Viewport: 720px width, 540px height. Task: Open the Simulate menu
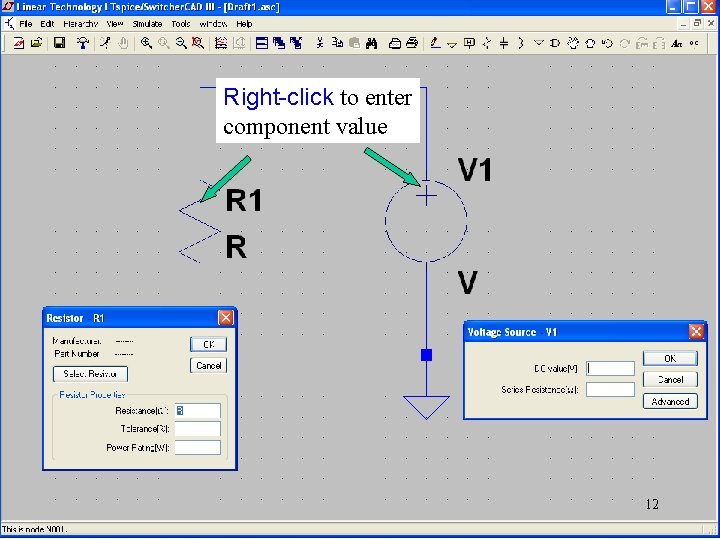(147, 24)
